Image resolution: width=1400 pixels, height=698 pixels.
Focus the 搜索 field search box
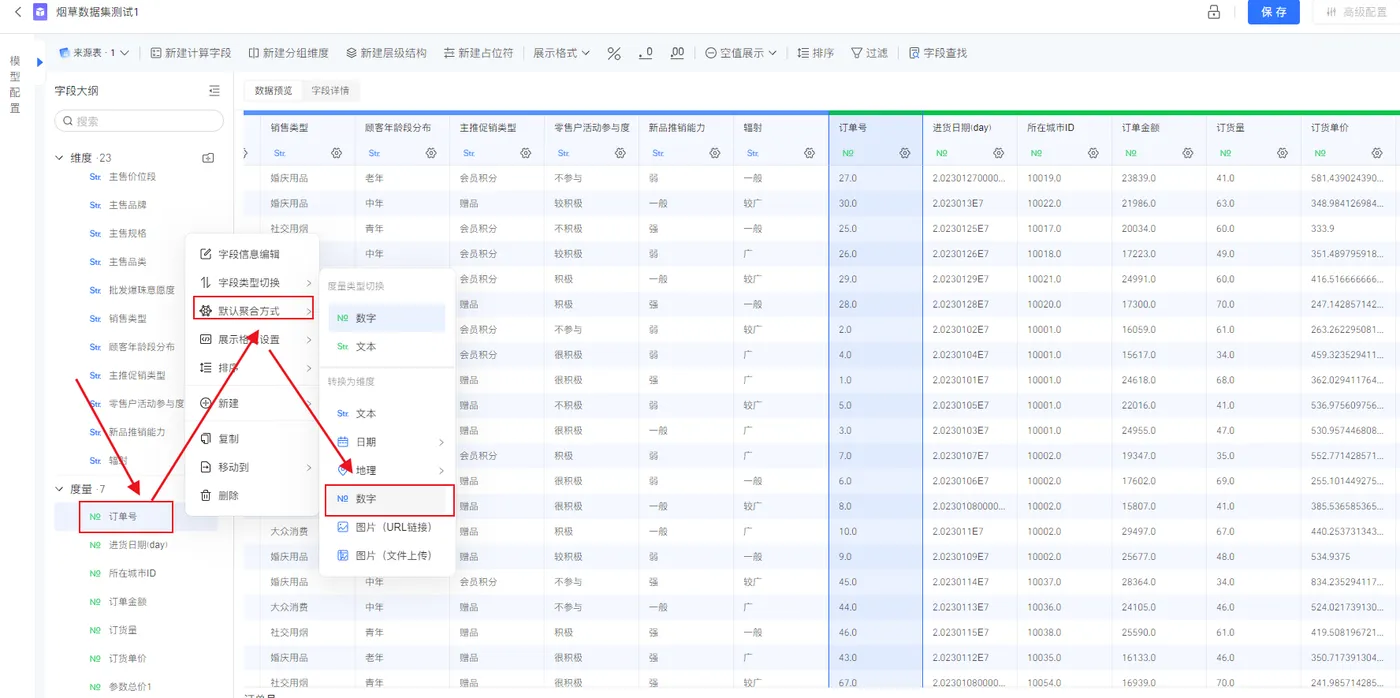point(139,121)
